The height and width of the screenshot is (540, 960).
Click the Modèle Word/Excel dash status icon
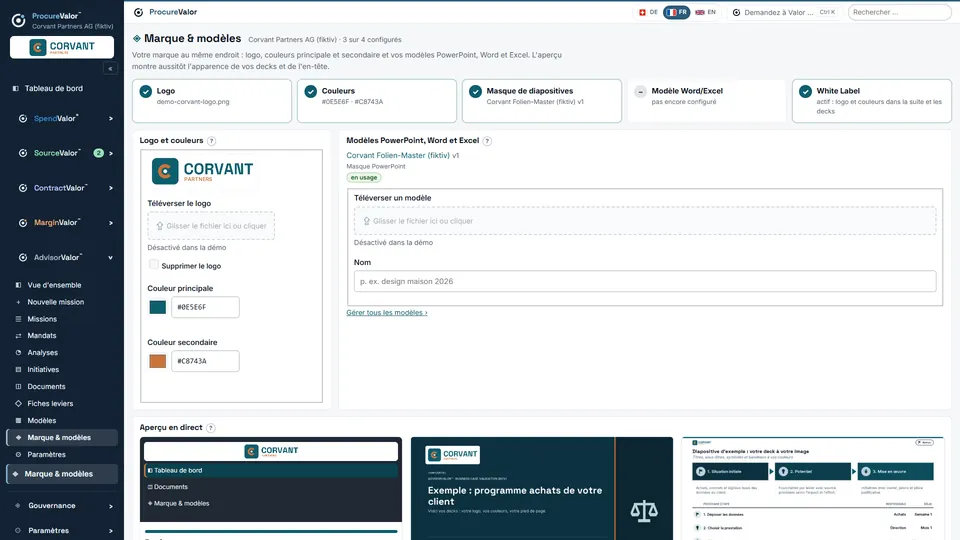tap(640, 91)
